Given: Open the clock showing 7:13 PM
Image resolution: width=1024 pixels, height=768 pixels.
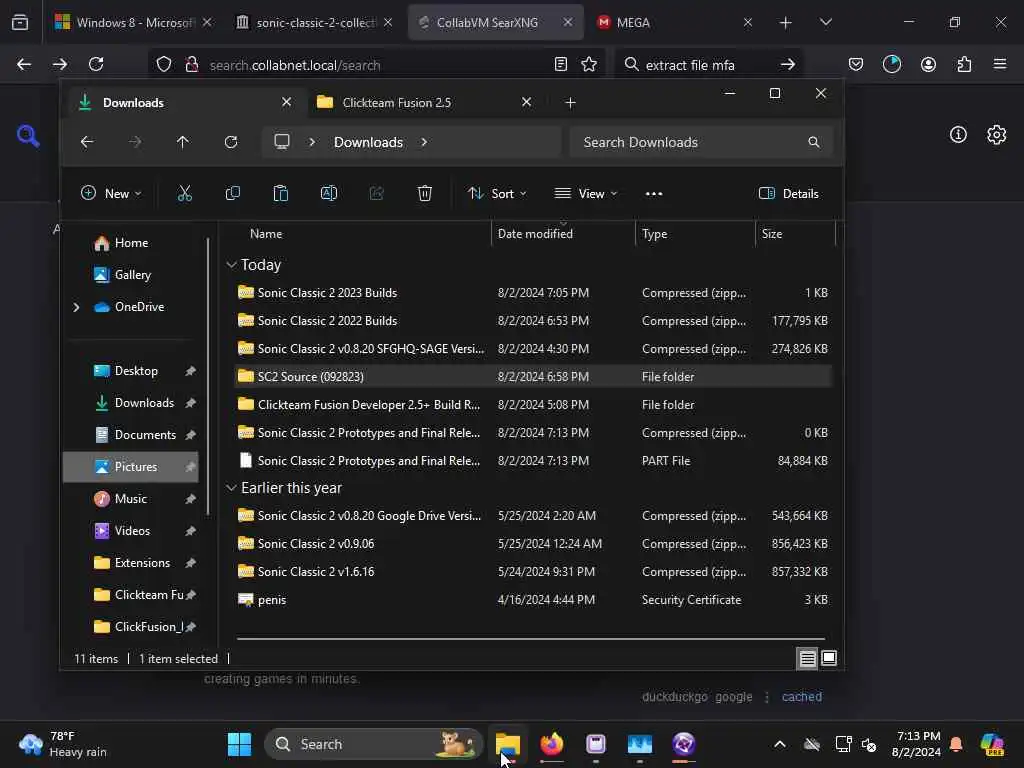Looking at the screenshot, I should [916, 744].
